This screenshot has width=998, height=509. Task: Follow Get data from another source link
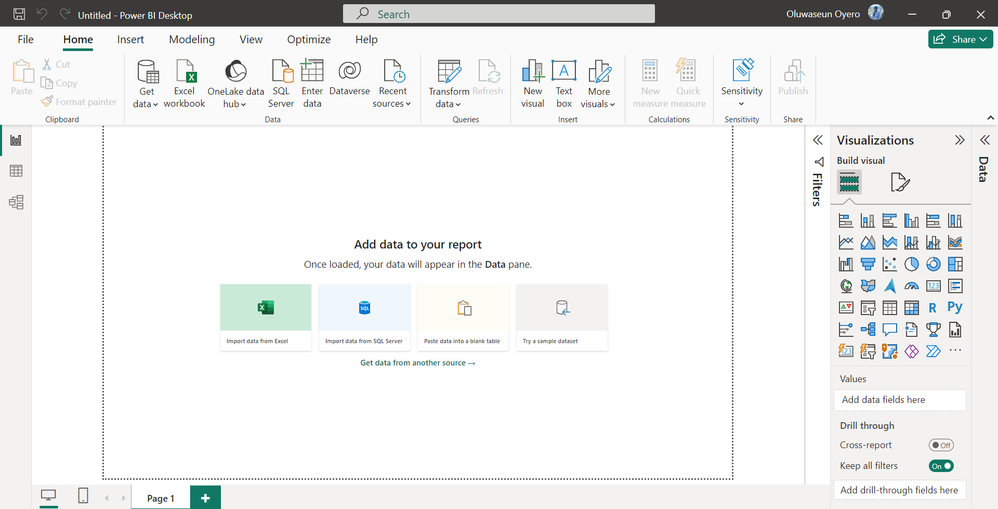pos(418,363)
